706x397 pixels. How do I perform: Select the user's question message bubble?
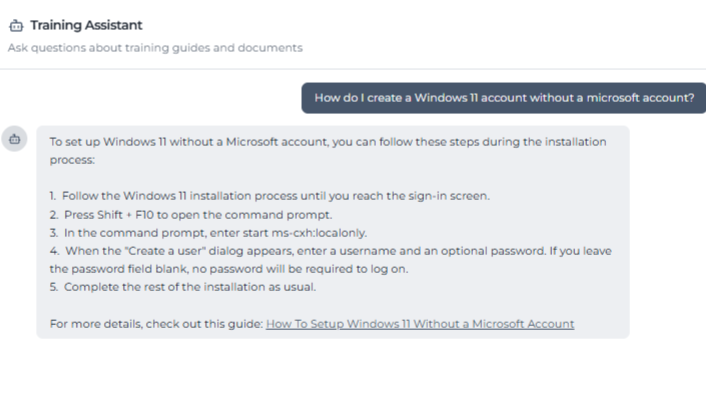click(x=503, y=98)
